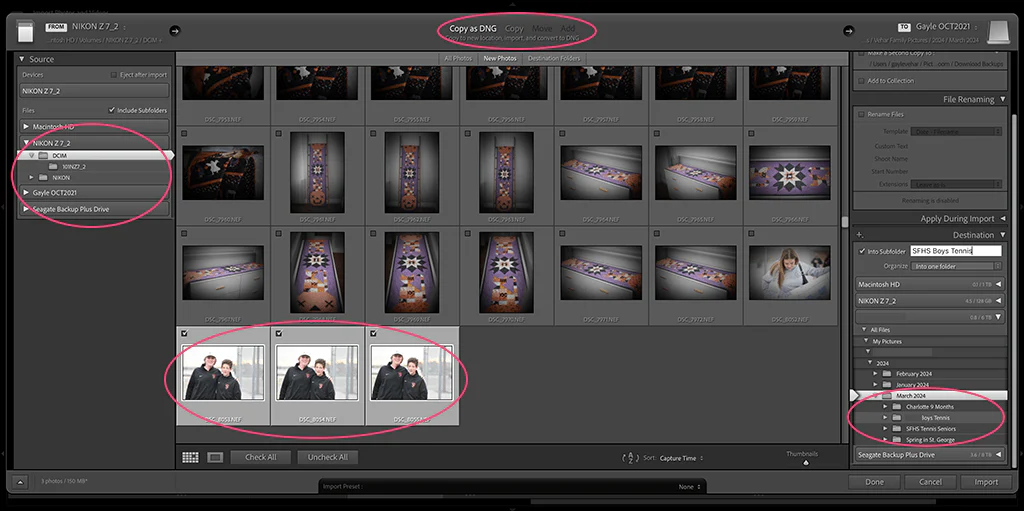Viewport: 1024px width, 511px height.
Task: Enable Add to Collection checkbox
Action: coord(861,81)
